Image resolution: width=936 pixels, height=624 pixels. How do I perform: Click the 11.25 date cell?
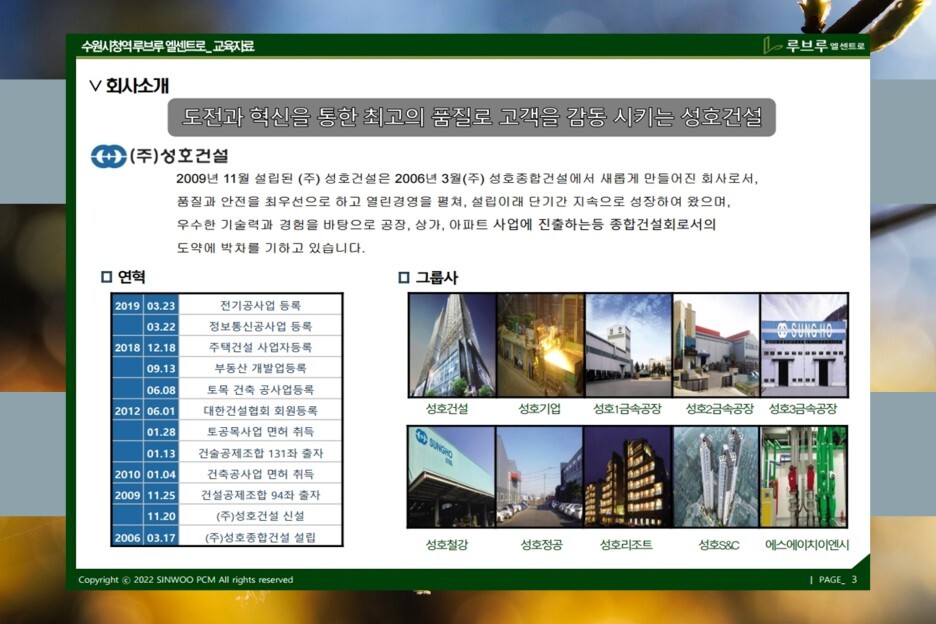click(x=161, y=494)
